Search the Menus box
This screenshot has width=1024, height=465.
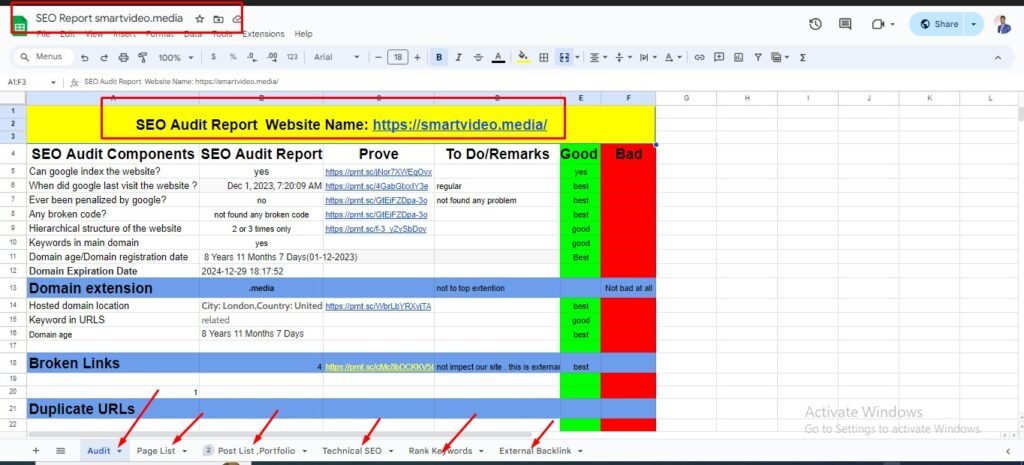[x=42, y=57]
